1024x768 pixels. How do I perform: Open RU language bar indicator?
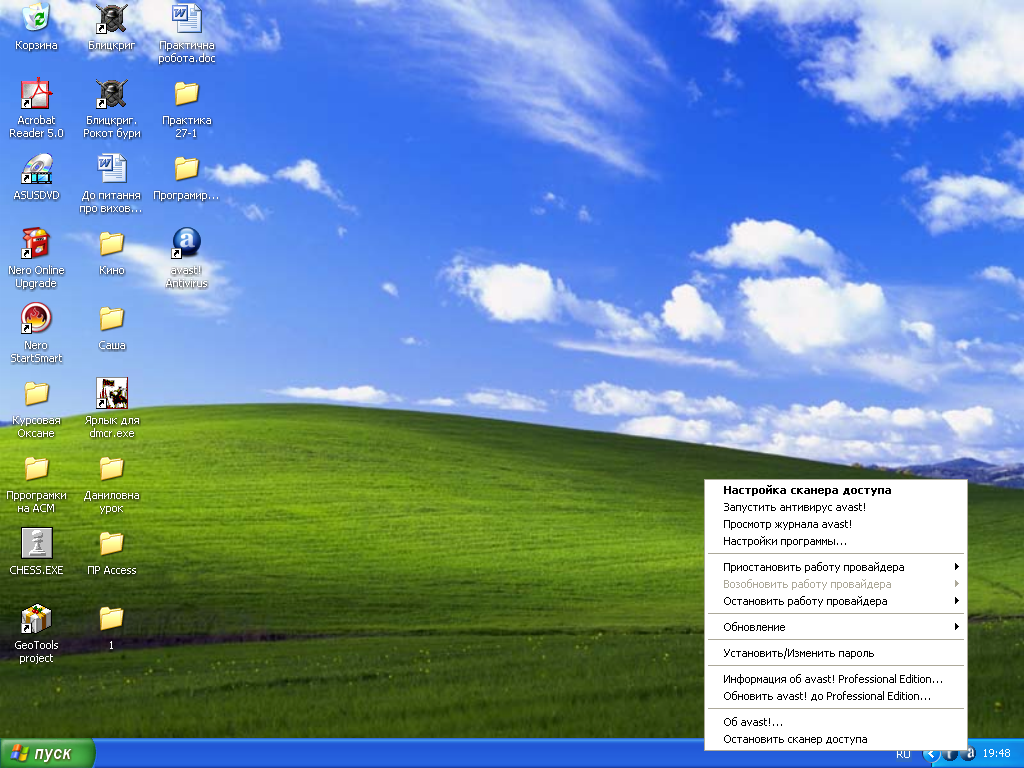coord(903,754)
